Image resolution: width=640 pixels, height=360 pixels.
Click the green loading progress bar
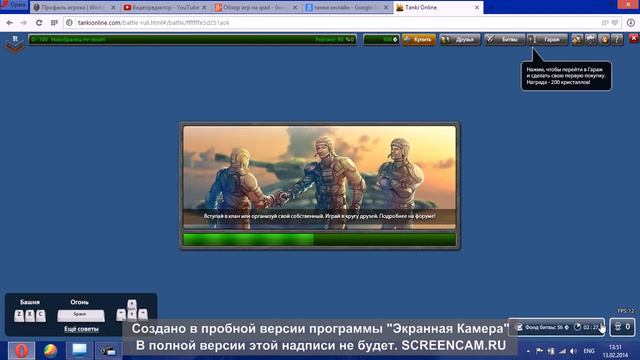point(320,240)
